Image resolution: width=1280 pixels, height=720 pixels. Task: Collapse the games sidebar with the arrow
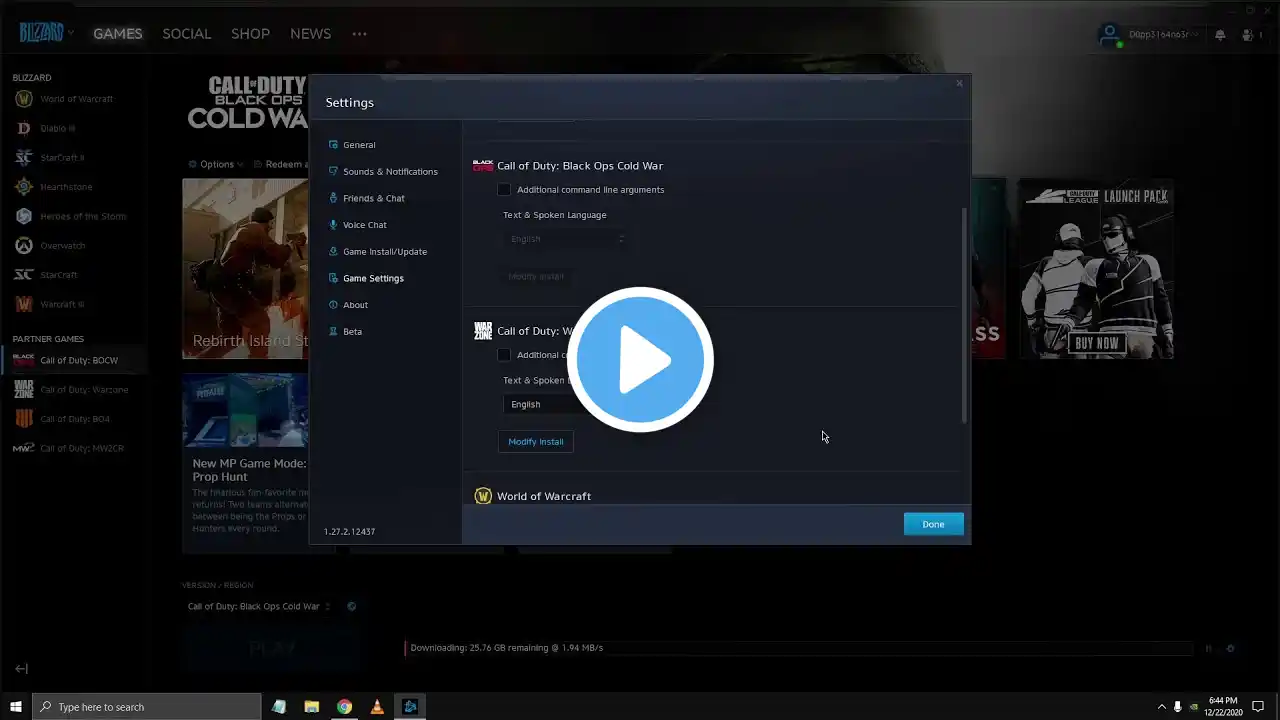click(21, 669)
